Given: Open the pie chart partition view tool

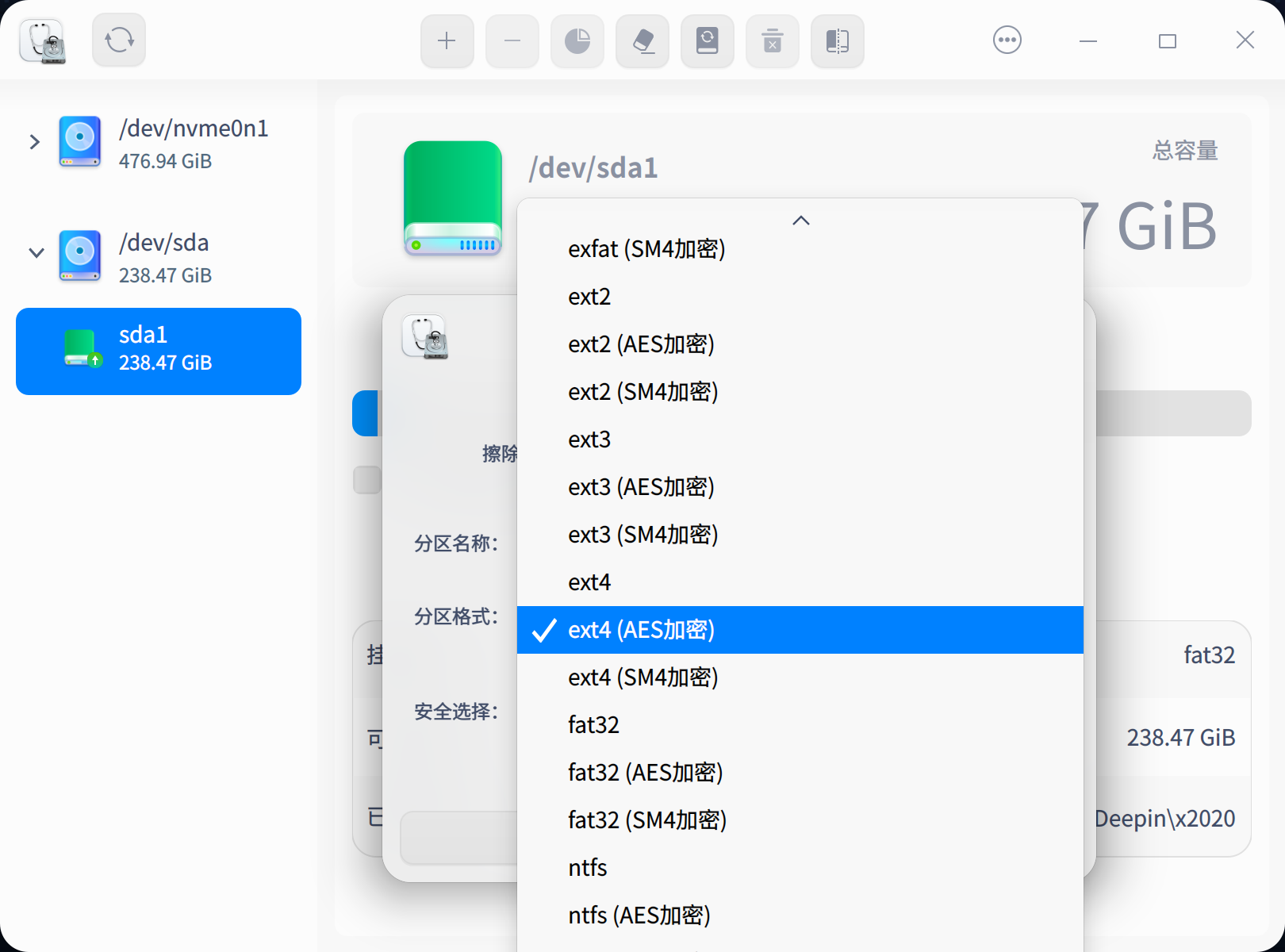Looking at the screenshot, I should pos(577,40).
